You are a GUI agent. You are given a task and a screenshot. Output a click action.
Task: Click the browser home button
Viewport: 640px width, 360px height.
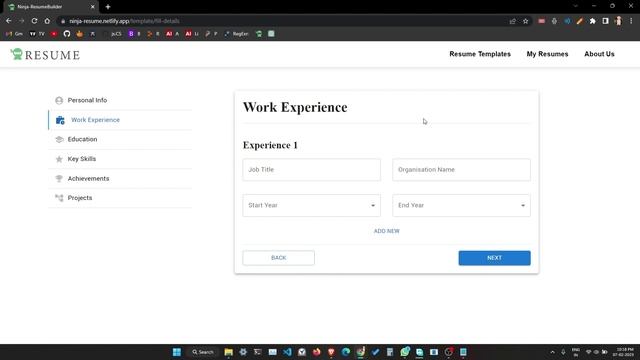[x=47, y=21]
